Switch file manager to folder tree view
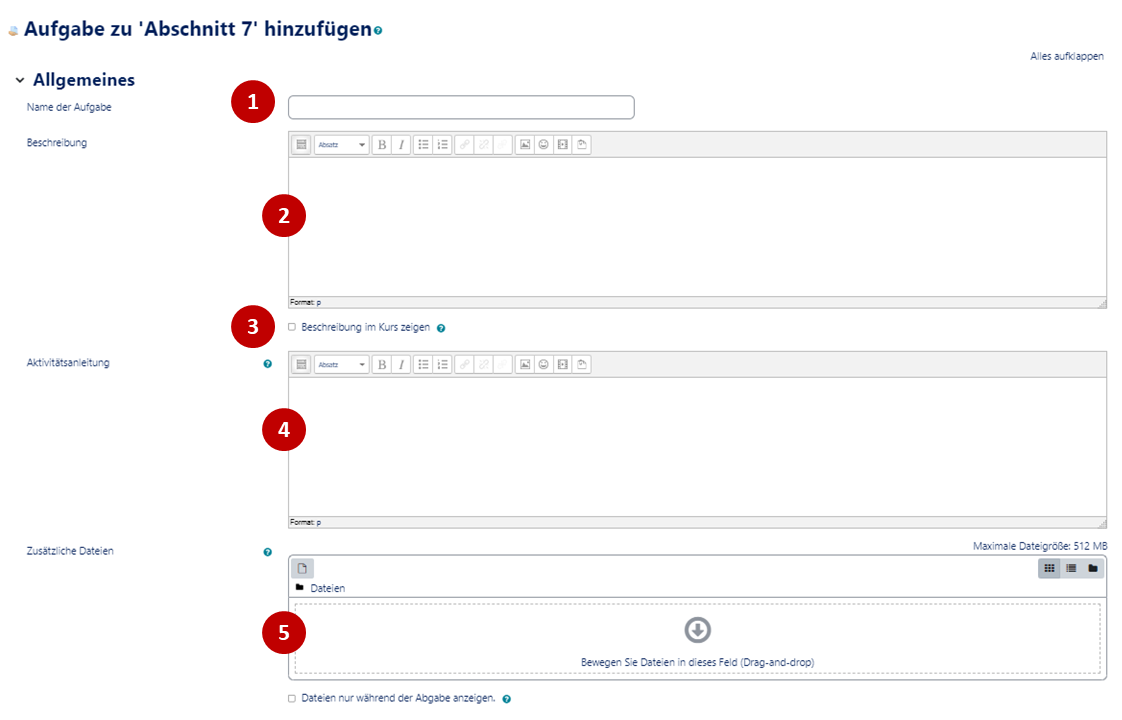The image size is (1122, 720). tap(1093, 568)
